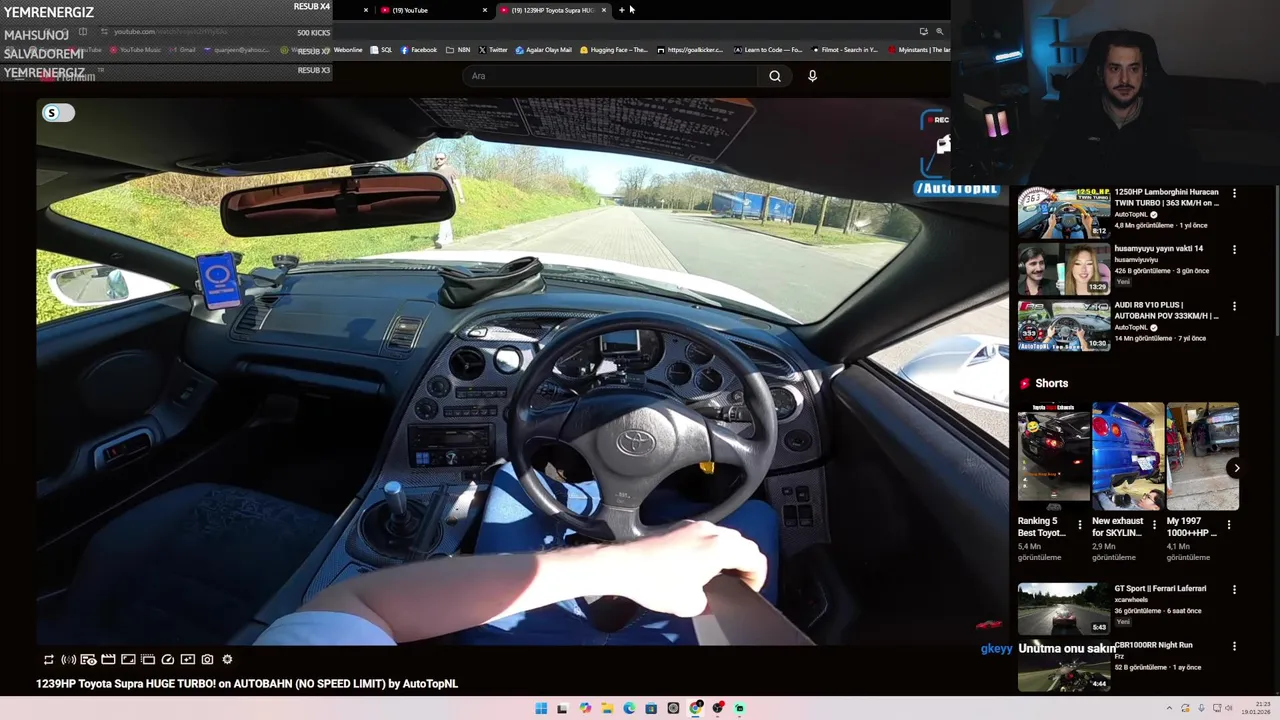
Task: Open the NBN bookmarks folder
Action: point(458,50)
